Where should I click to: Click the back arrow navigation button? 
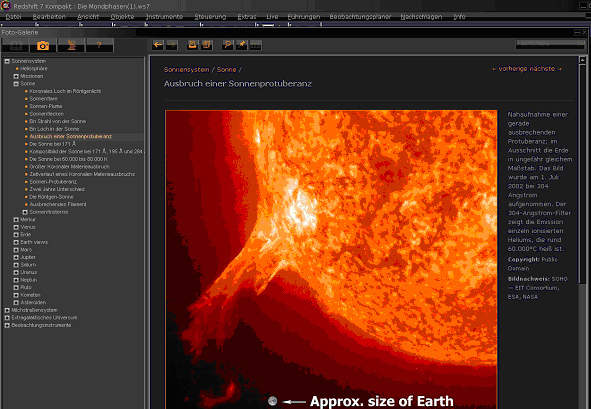coord(158,45)
